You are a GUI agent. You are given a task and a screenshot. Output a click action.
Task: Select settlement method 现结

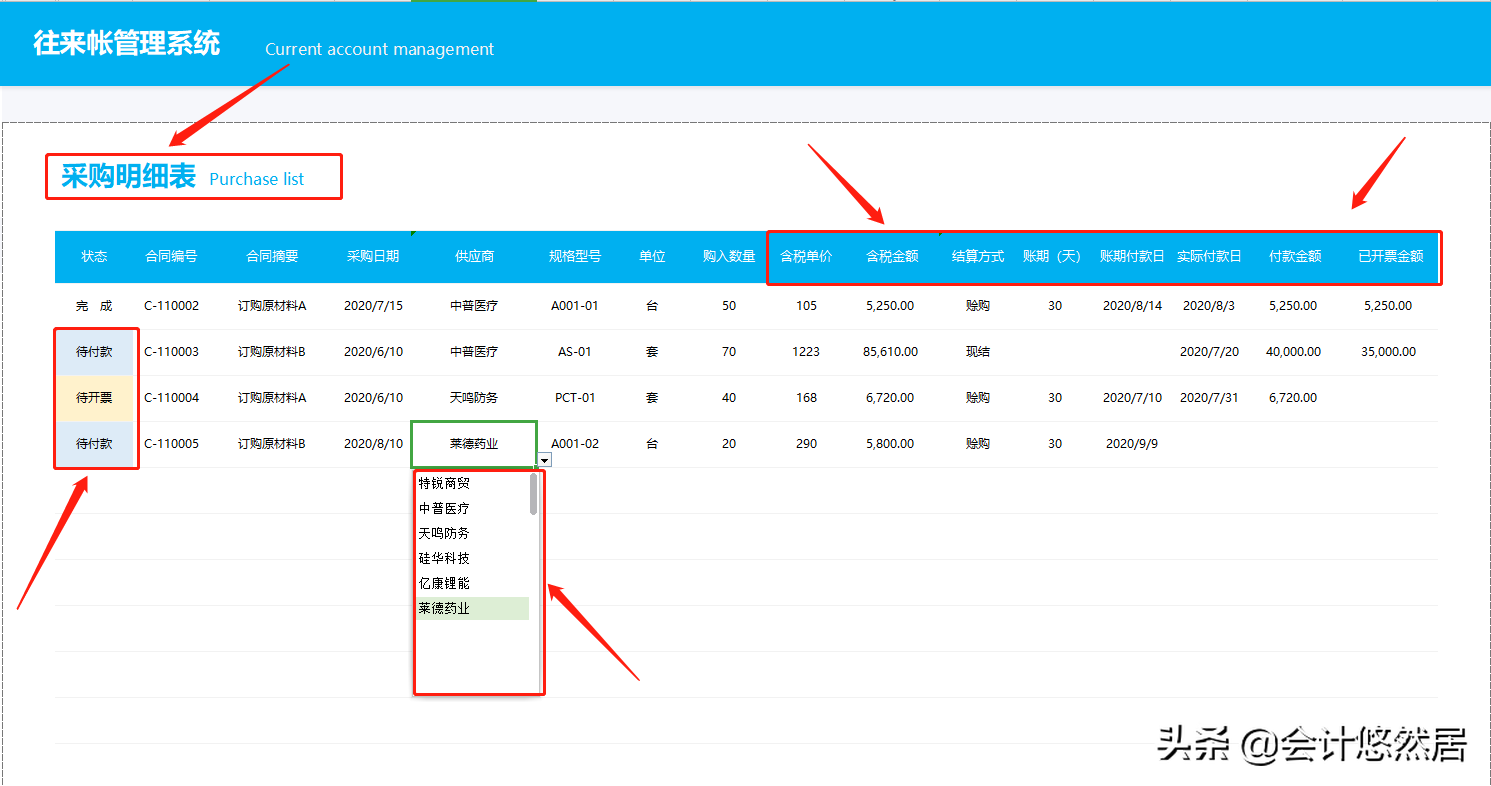click(x=978, y=352)
